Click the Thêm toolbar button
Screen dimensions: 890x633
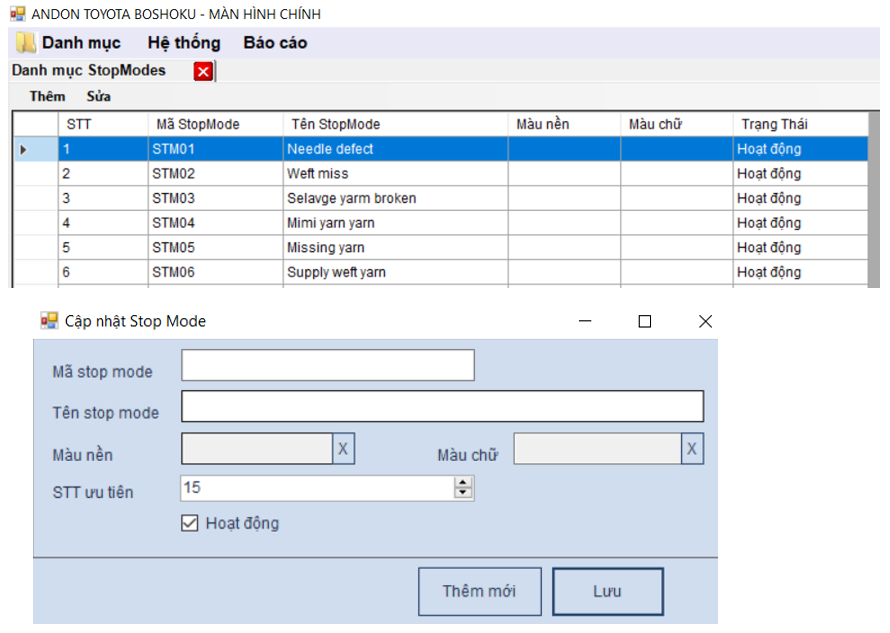pyautogui.click(x=47, y=97)
